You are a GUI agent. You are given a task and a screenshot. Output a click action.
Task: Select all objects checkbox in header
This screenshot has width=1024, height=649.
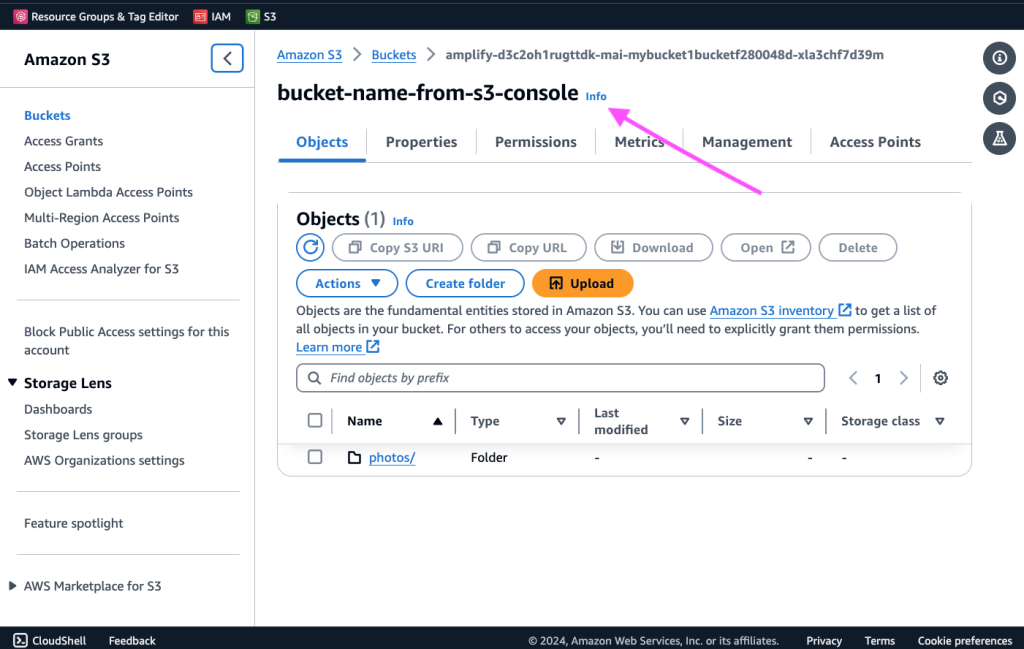point(315,420)
